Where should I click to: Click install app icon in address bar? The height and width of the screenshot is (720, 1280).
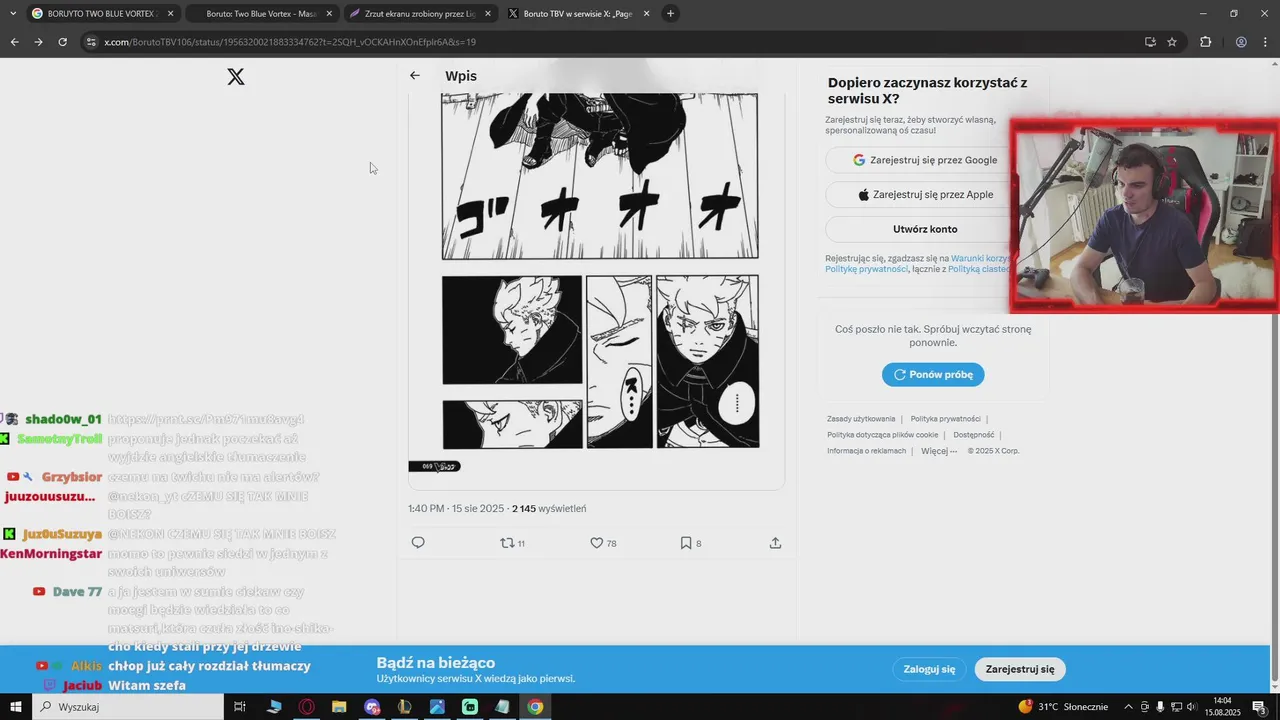pos(1150,42)
